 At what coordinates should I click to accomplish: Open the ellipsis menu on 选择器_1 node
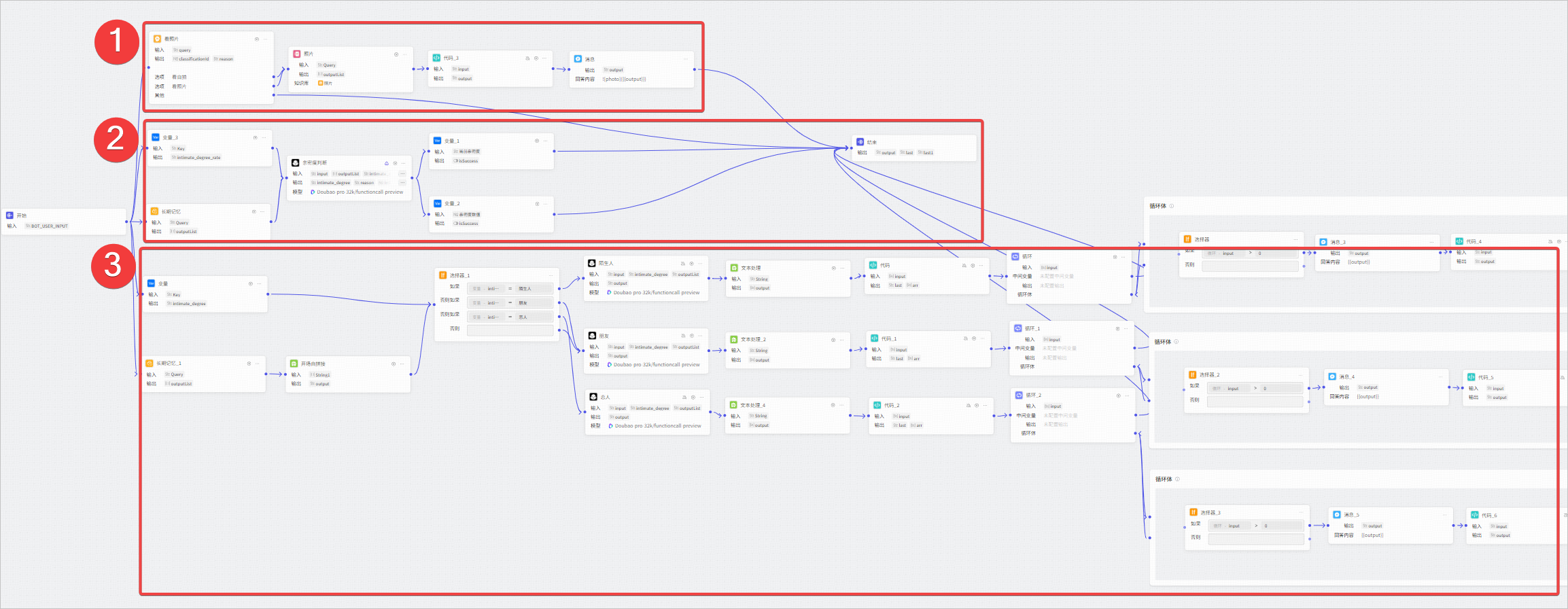click(549, 275)
